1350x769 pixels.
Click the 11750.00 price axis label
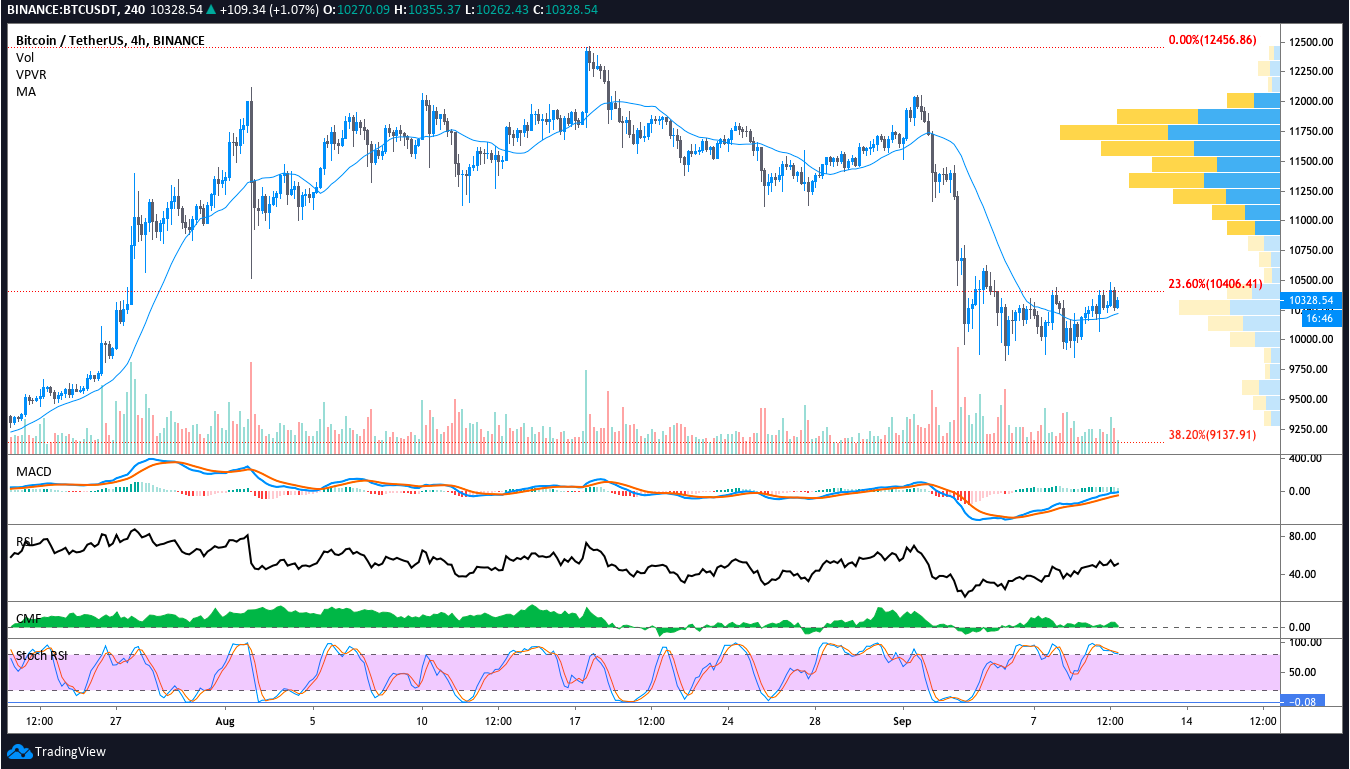(1311, 131)
